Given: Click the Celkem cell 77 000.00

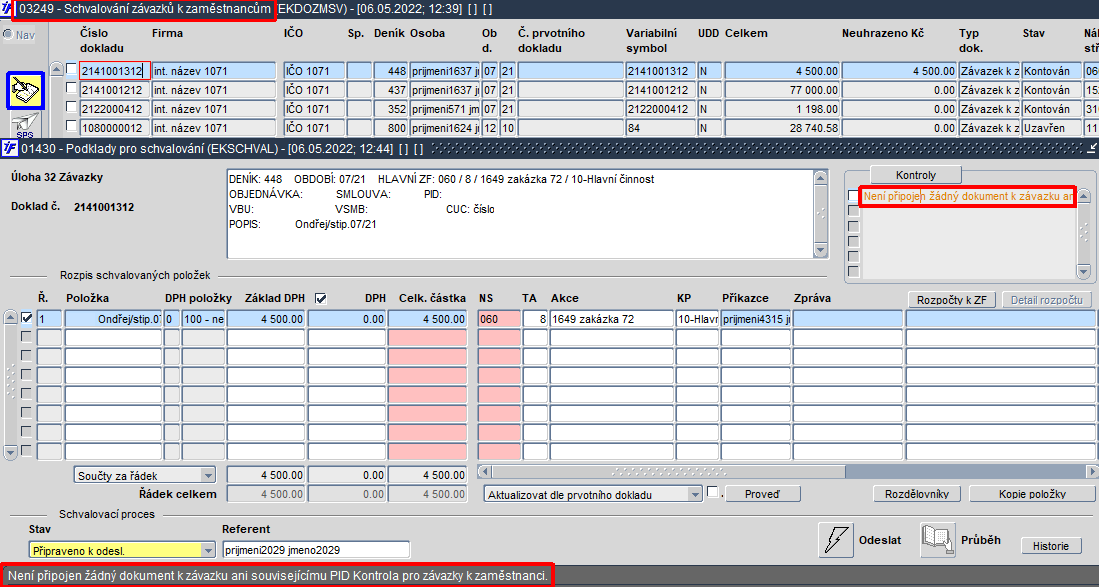Looking at the screenshot, I should click(x=781, y=90).
